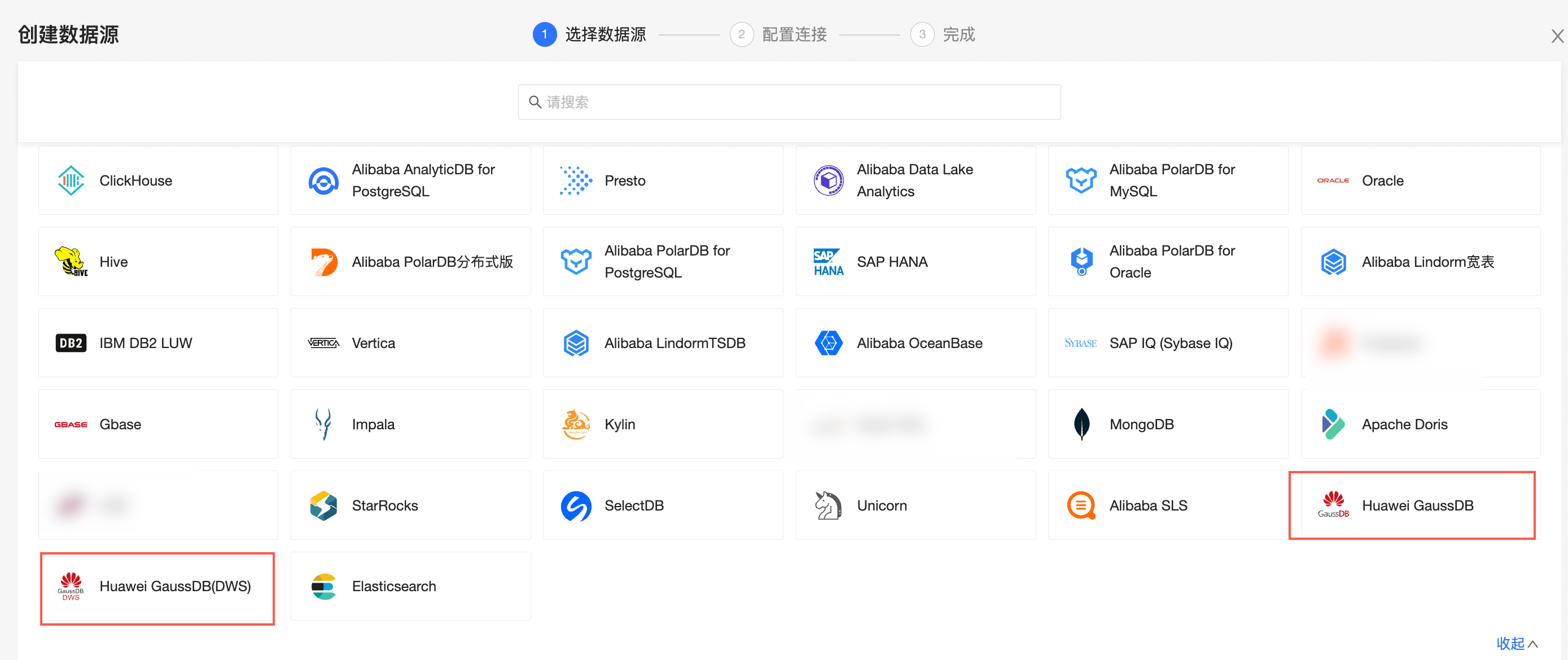Viewport: 1568px width, 660px height.
Task: Click the search magnifier icon
Action: coord(535,102)
